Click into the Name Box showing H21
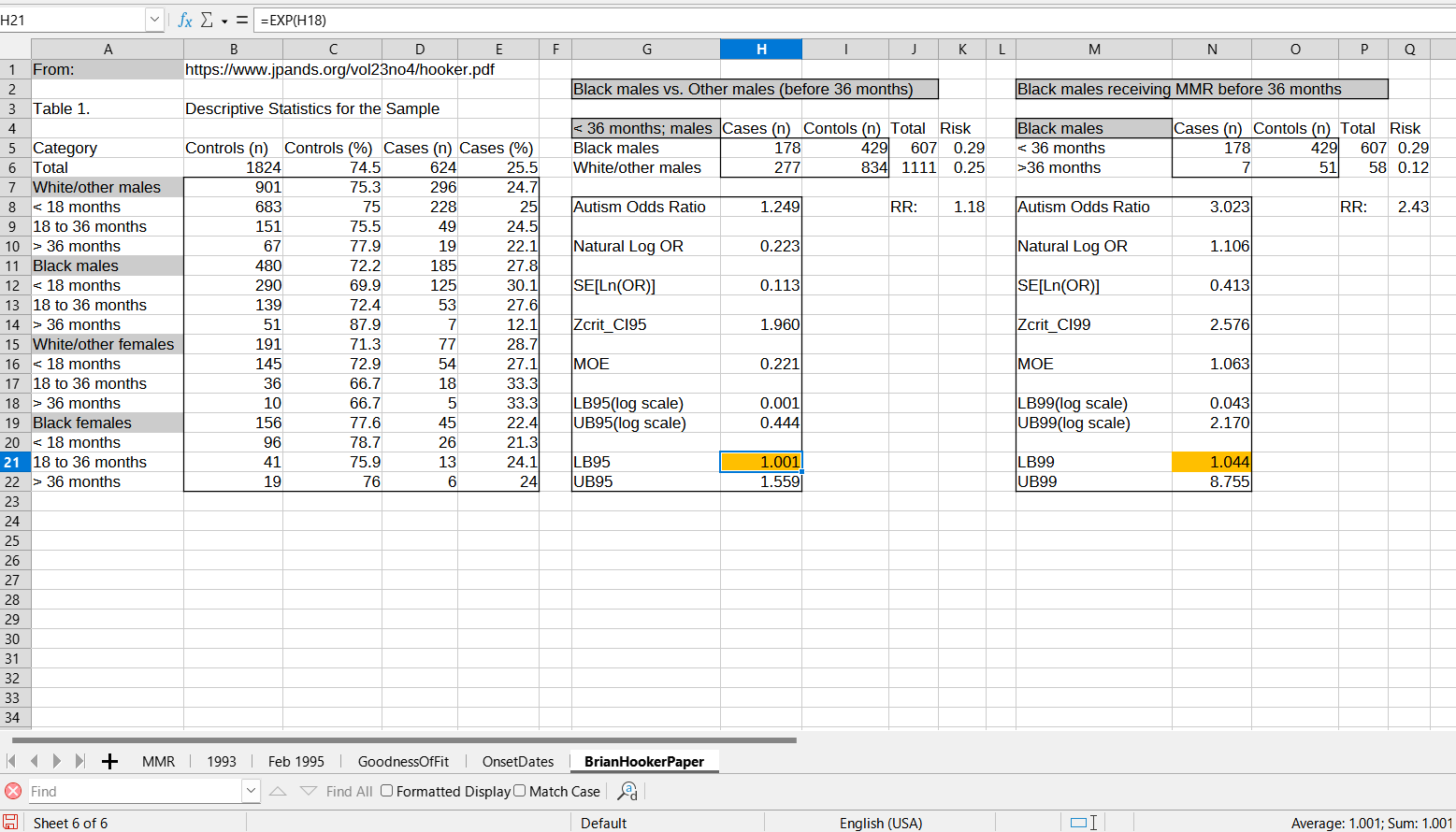This screenshot has width=1456, height=832. [73, 20]
